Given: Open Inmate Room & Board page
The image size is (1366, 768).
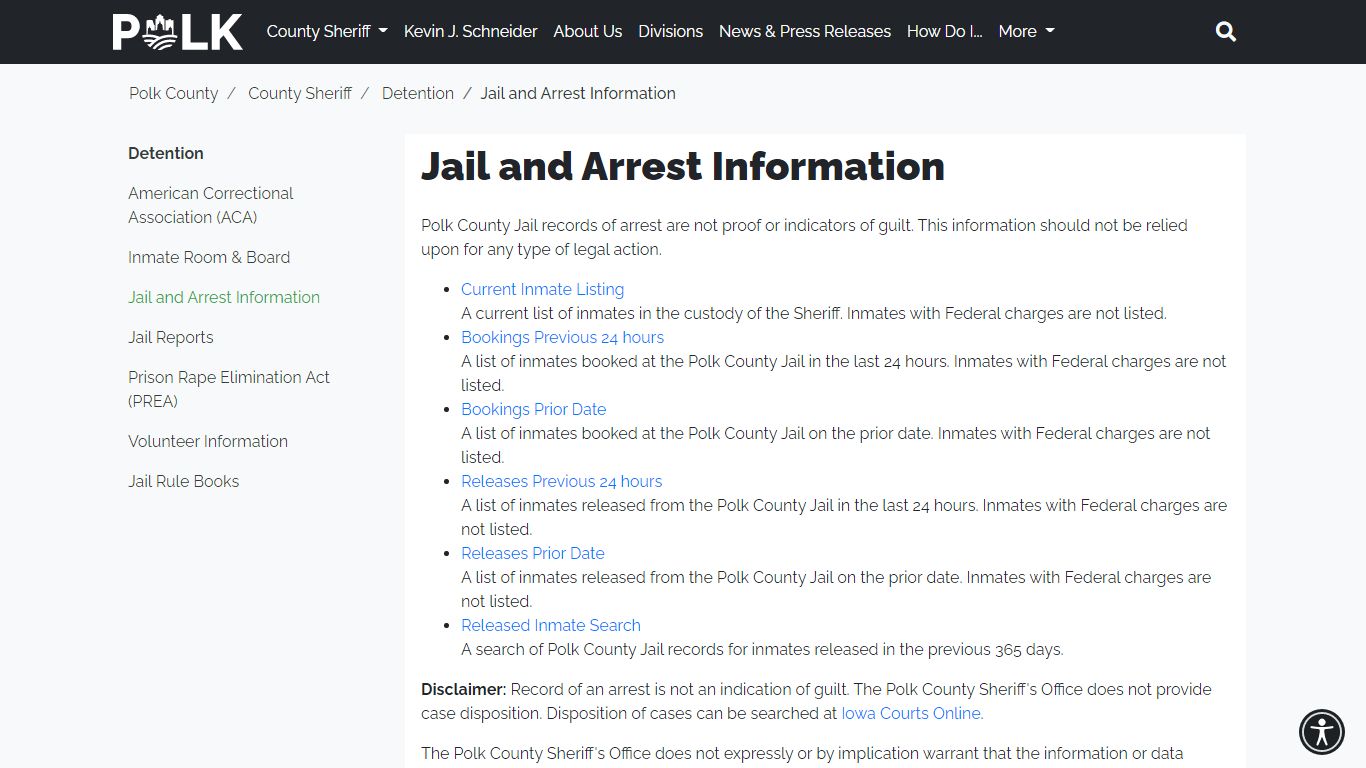Looking at the screenshot, I should pyautogui.click(x=209, y=257).
